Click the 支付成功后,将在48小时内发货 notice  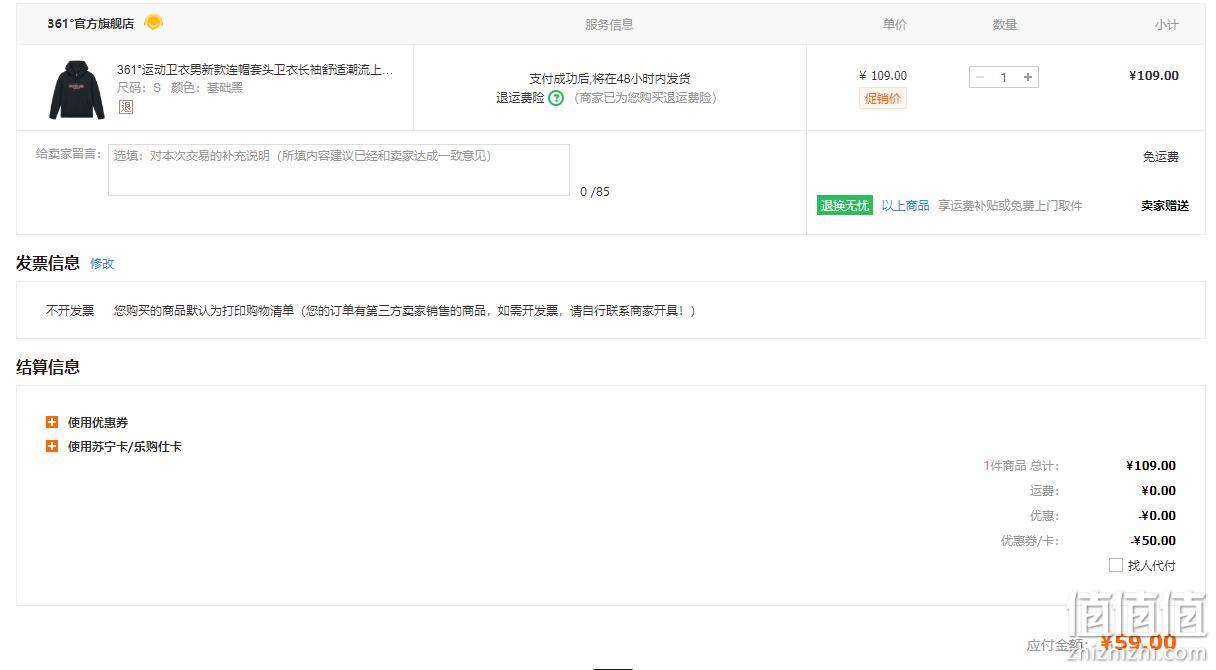tap(610, 78)
